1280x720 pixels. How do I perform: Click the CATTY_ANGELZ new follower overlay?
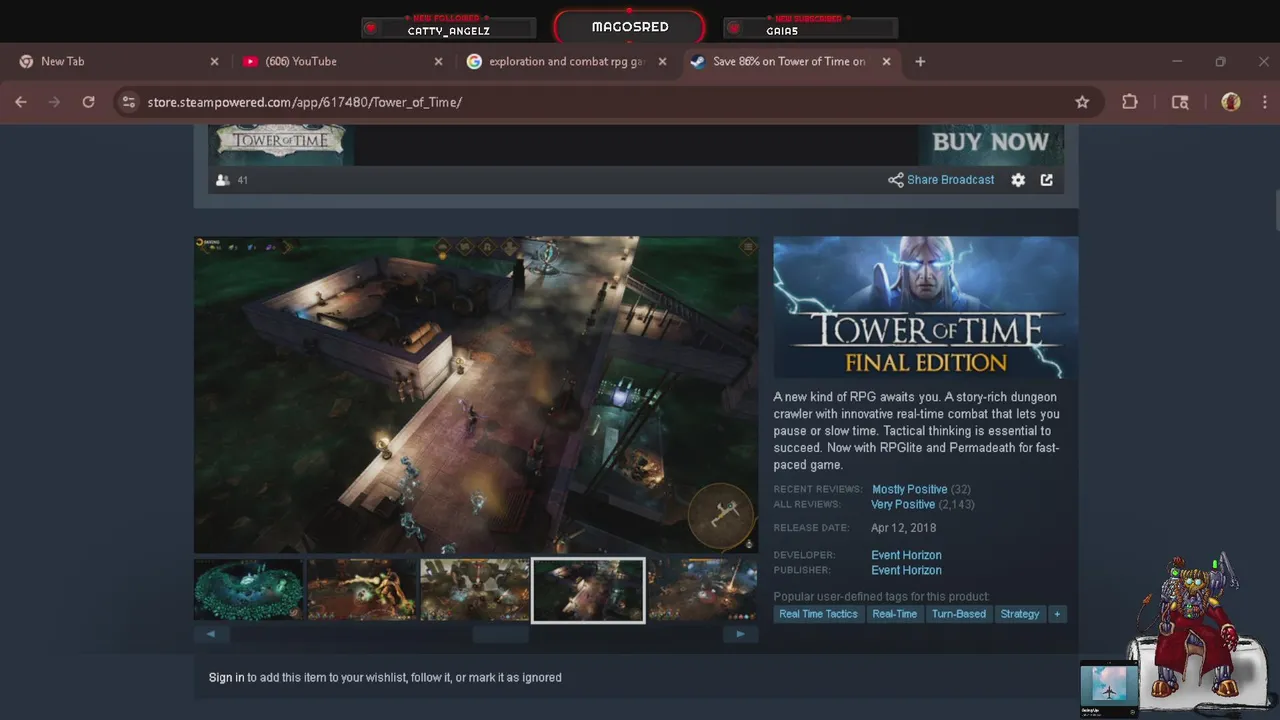(x=447, y=27)
